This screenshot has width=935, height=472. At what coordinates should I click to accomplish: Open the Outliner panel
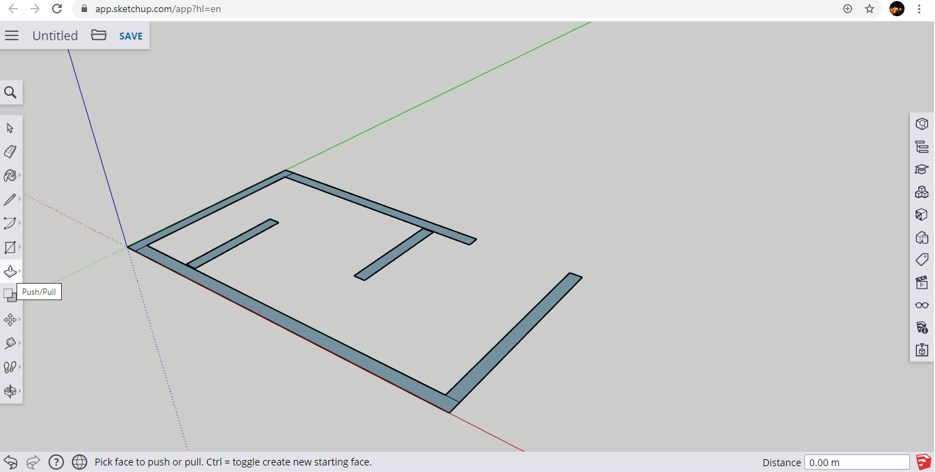tap(922, 147)
